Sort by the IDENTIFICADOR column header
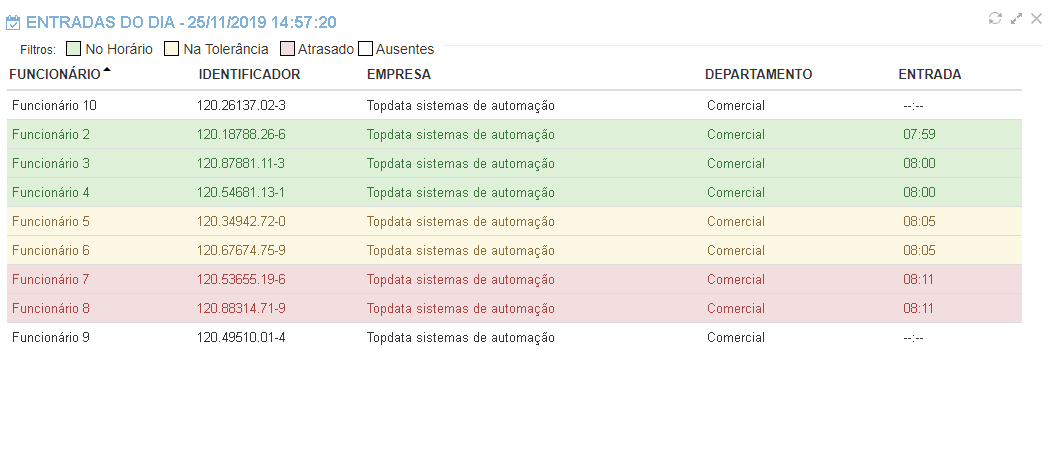Viewport: 1055px width, 460px height. 249,74
